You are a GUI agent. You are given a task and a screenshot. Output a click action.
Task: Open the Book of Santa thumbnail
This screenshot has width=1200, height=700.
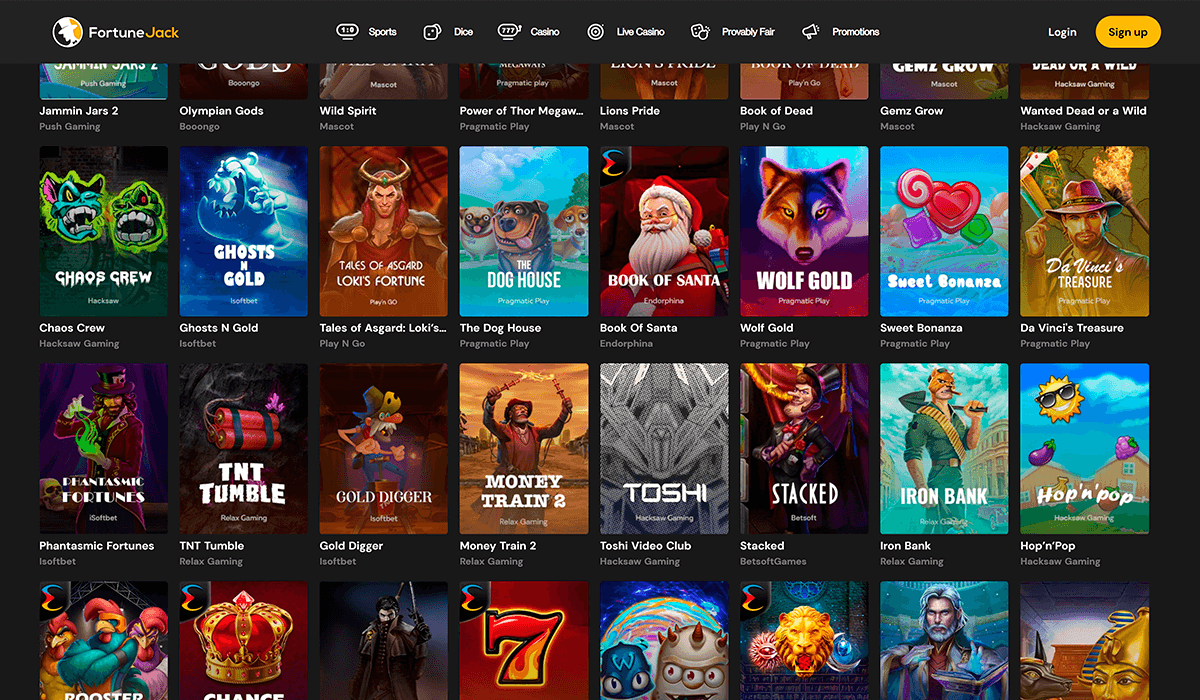click(664, 231)
